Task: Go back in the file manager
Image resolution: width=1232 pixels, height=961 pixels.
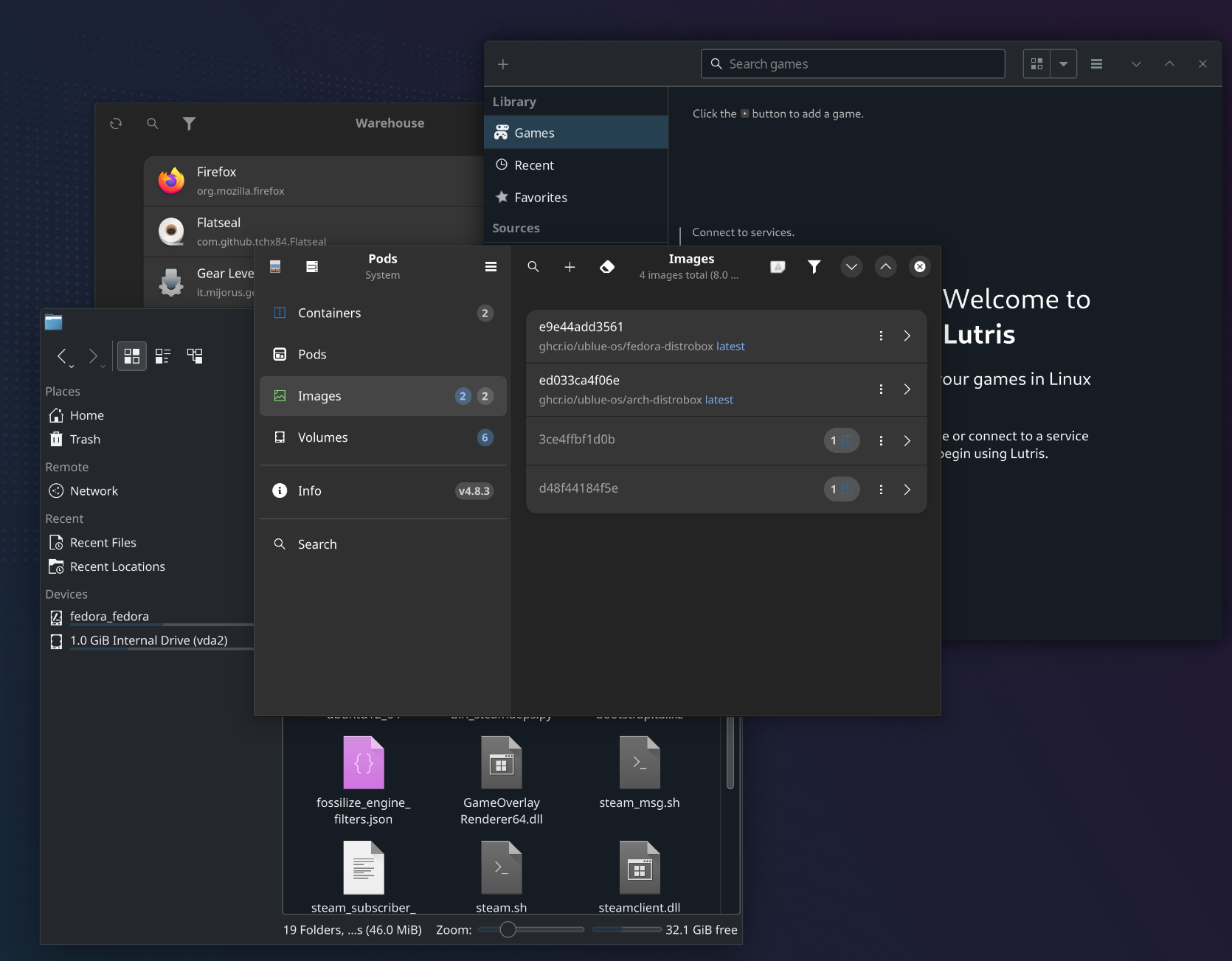Action: click(62, 356)
